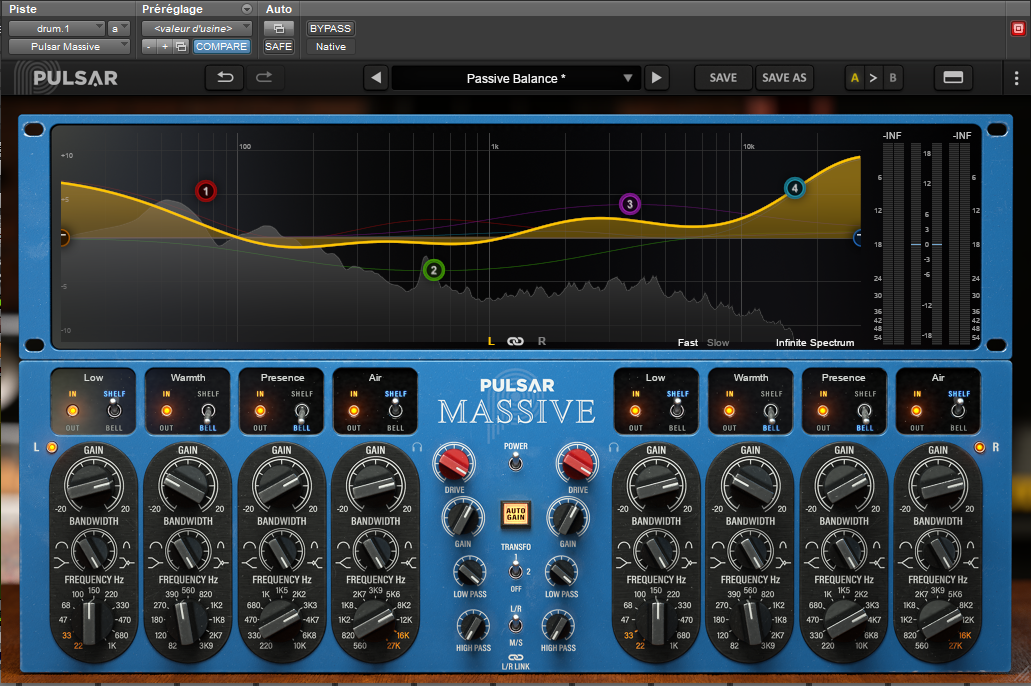Viewport: 1031px width, 686px height.
Task: Click the SAVE AS button
Action: [x=784, y=78]
